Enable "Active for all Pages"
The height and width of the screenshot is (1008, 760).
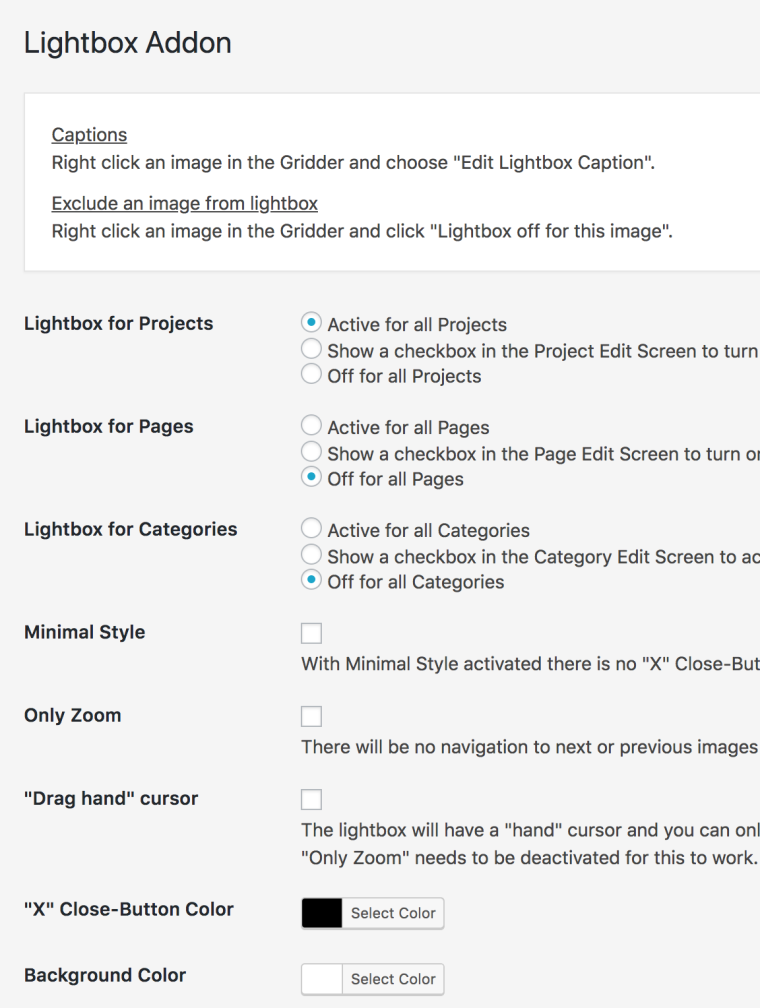click(x=311, y=427)
